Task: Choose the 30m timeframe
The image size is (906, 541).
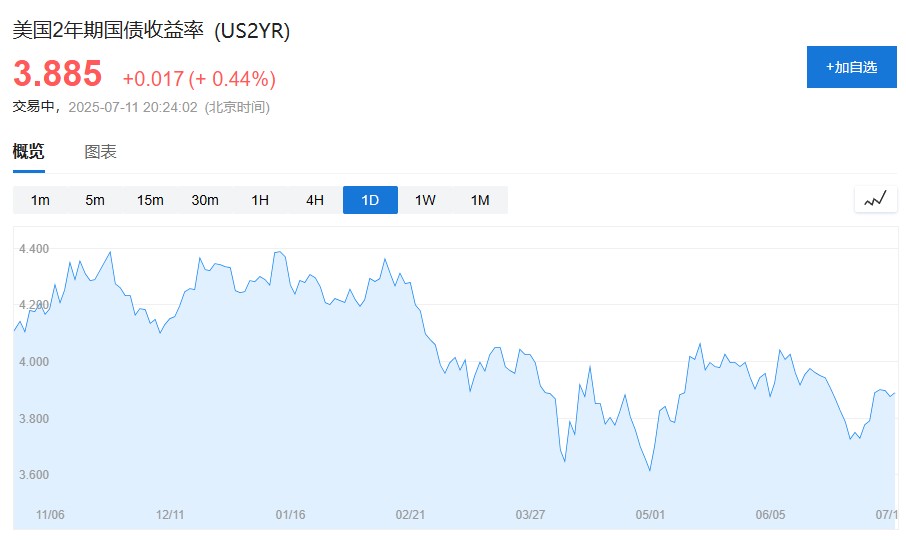Action: (x=205, y=200)
